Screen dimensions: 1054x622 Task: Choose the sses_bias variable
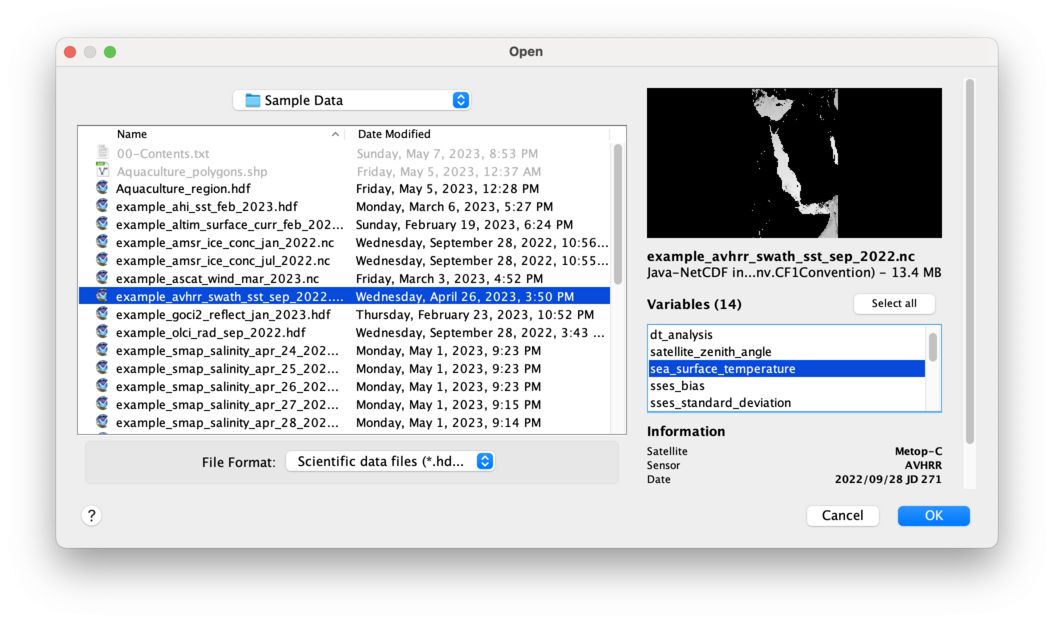677,386
